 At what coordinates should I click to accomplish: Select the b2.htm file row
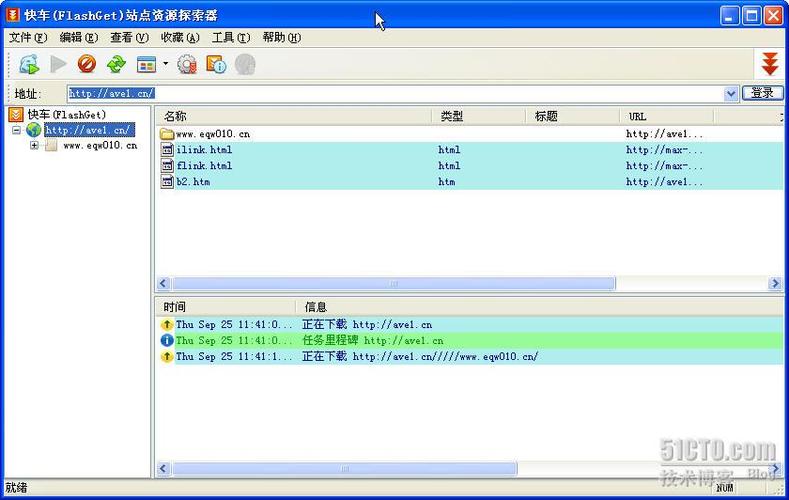coord(469,182)
